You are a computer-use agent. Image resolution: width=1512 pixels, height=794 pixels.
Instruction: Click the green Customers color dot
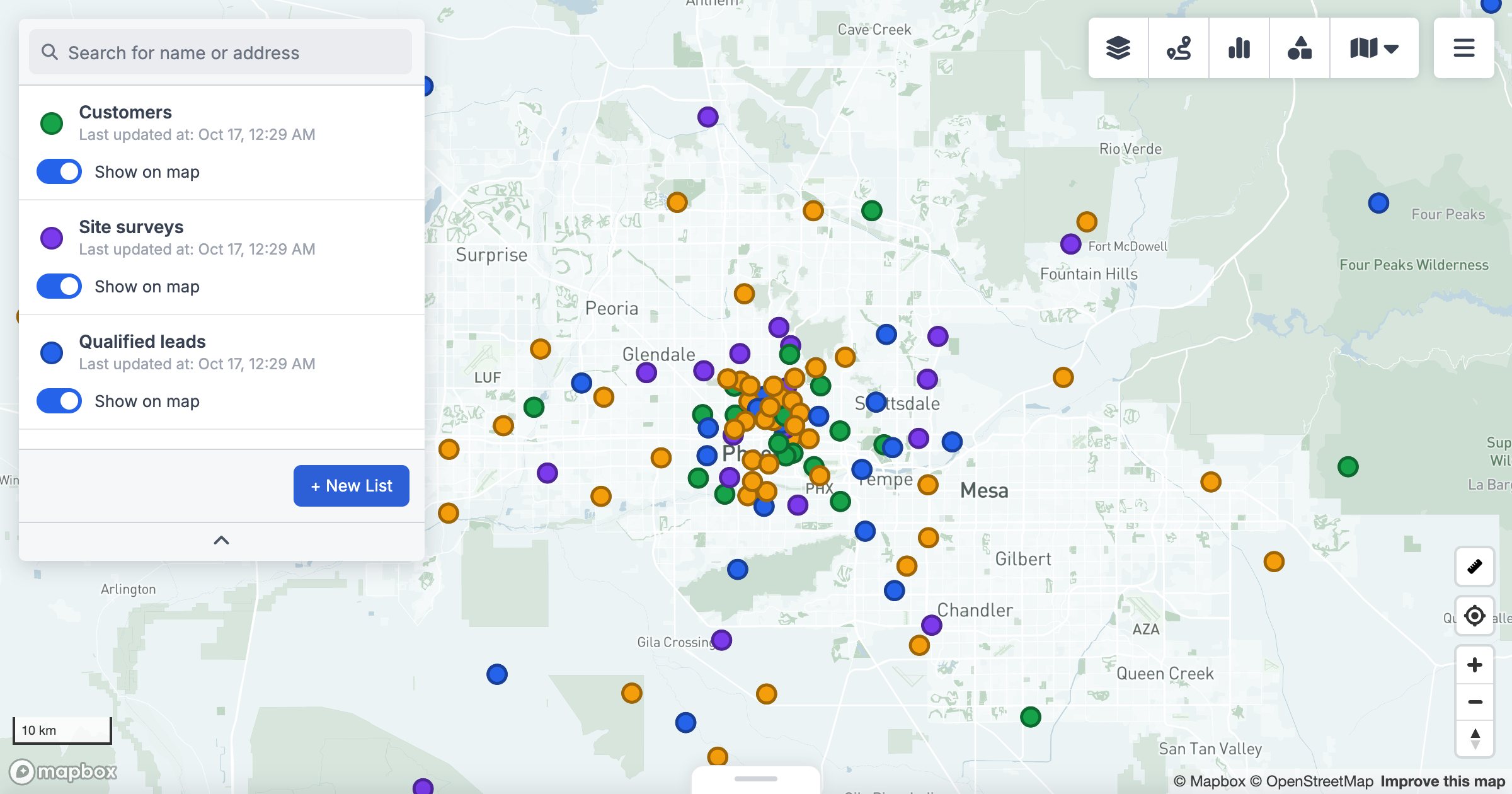52,123
